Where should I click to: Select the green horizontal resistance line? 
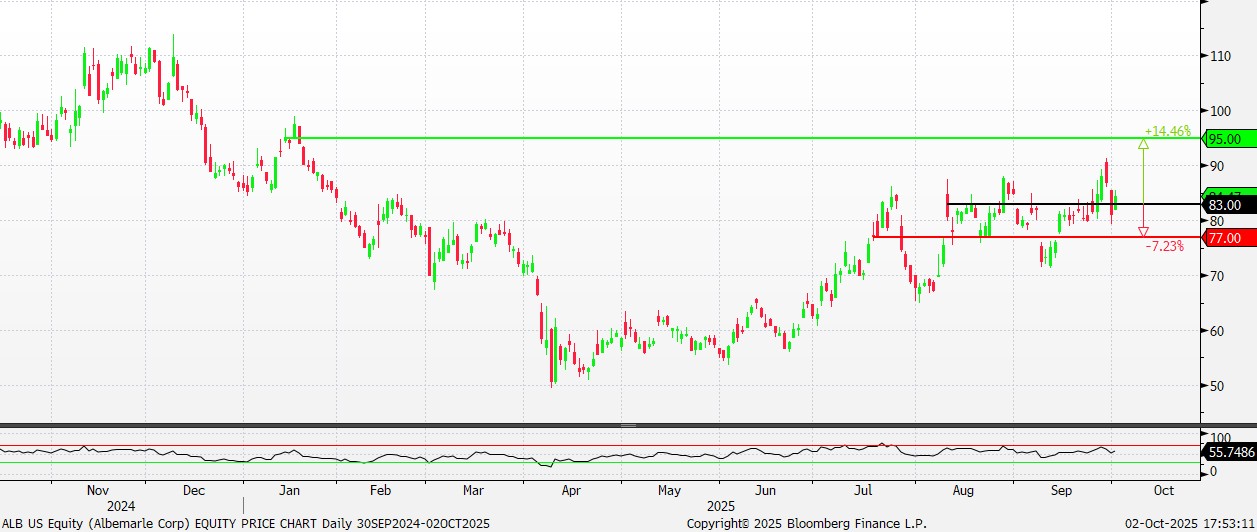pos(740,138)
